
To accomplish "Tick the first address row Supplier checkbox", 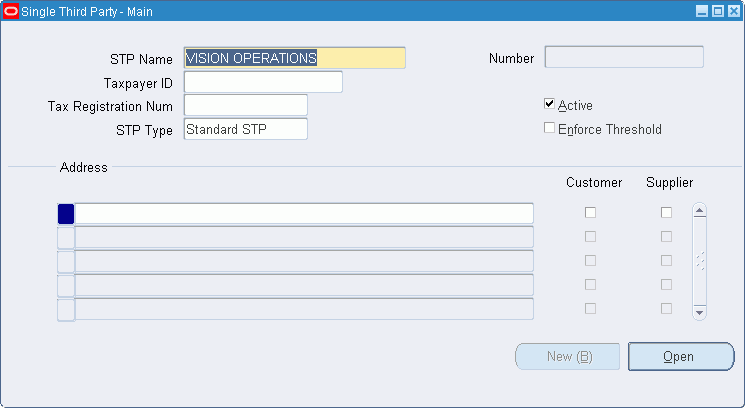I will [667, 212].
